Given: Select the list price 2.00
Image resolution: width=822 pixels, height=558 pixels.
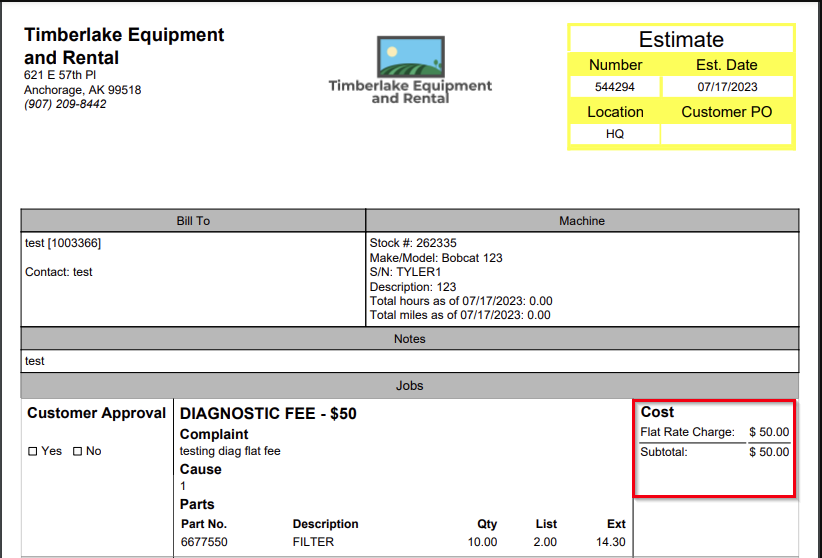Looking at the screenshot, I should coord(545,542).
